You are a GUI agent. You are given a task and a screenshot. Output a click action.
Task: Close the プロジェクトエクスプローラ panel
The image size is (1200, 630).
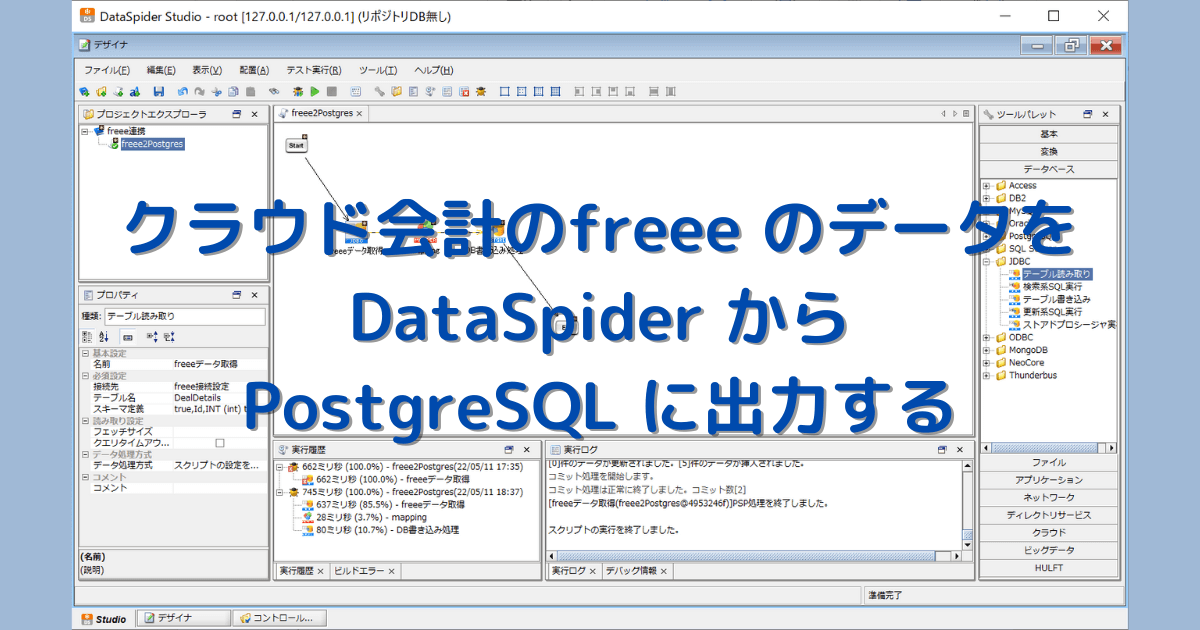click(x=254, y=114)
